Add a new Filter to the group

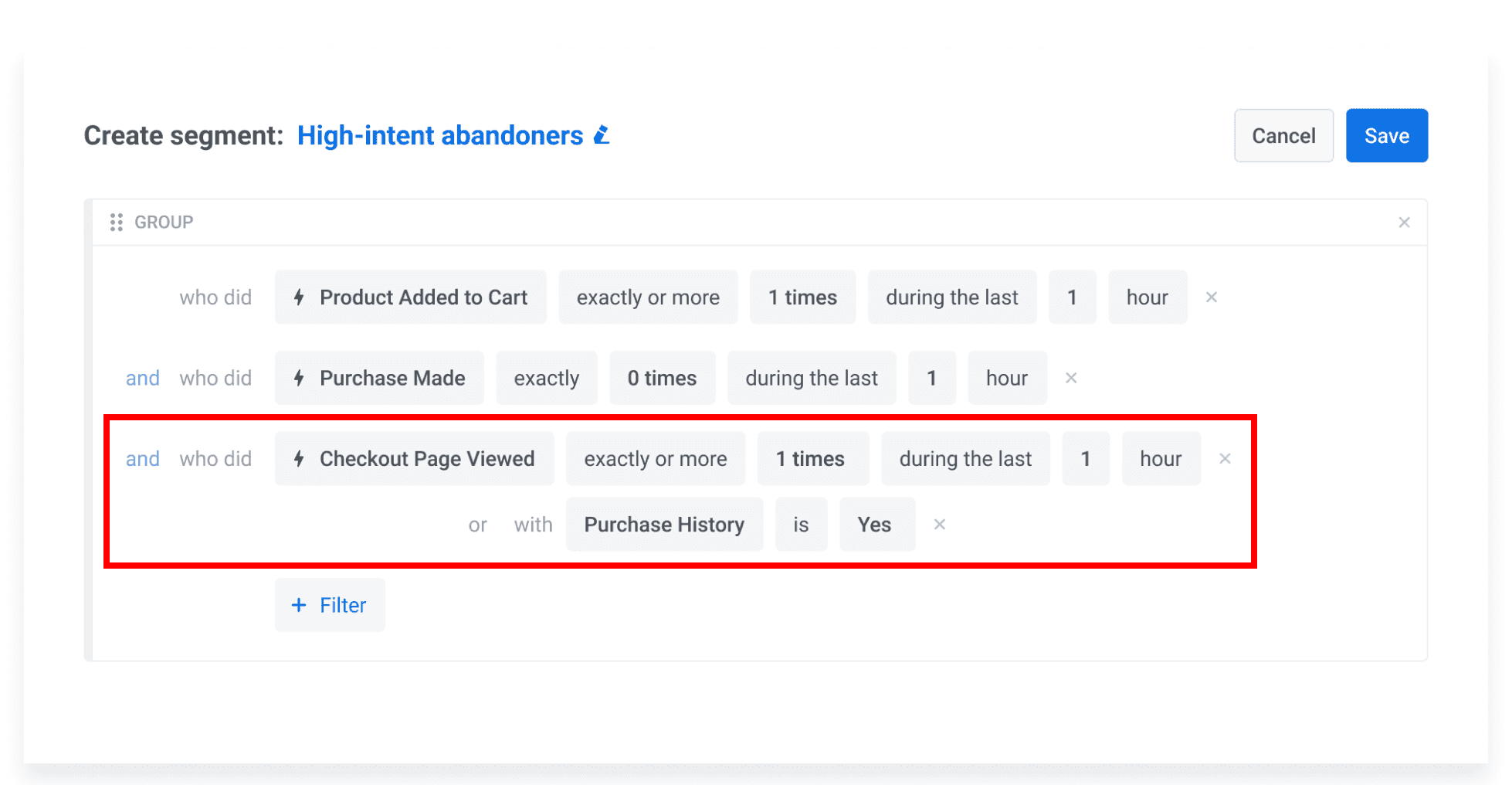[x=330, y=605]
